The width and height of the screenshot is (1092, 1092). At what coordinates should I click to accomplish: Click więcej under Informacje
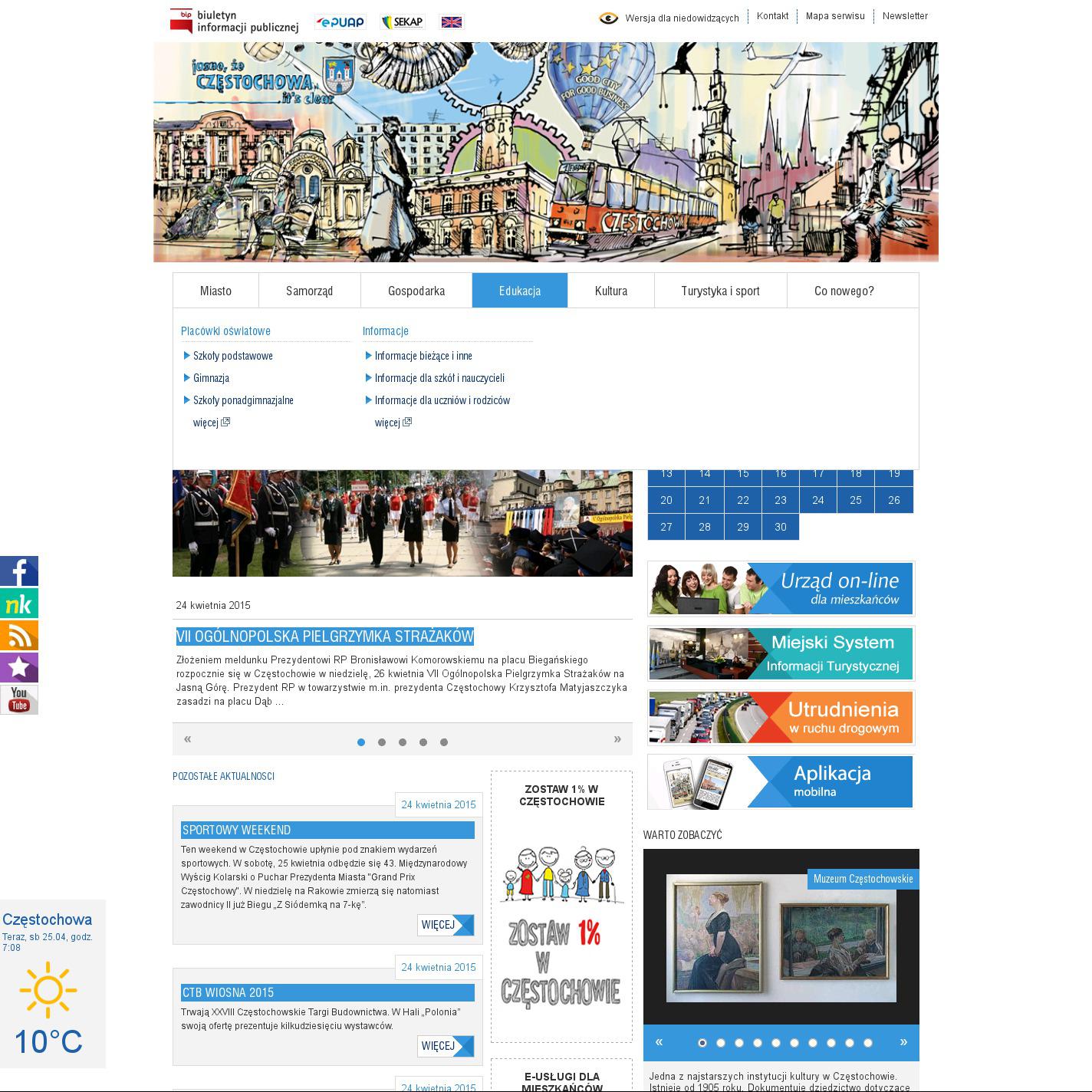coord(393,423)
